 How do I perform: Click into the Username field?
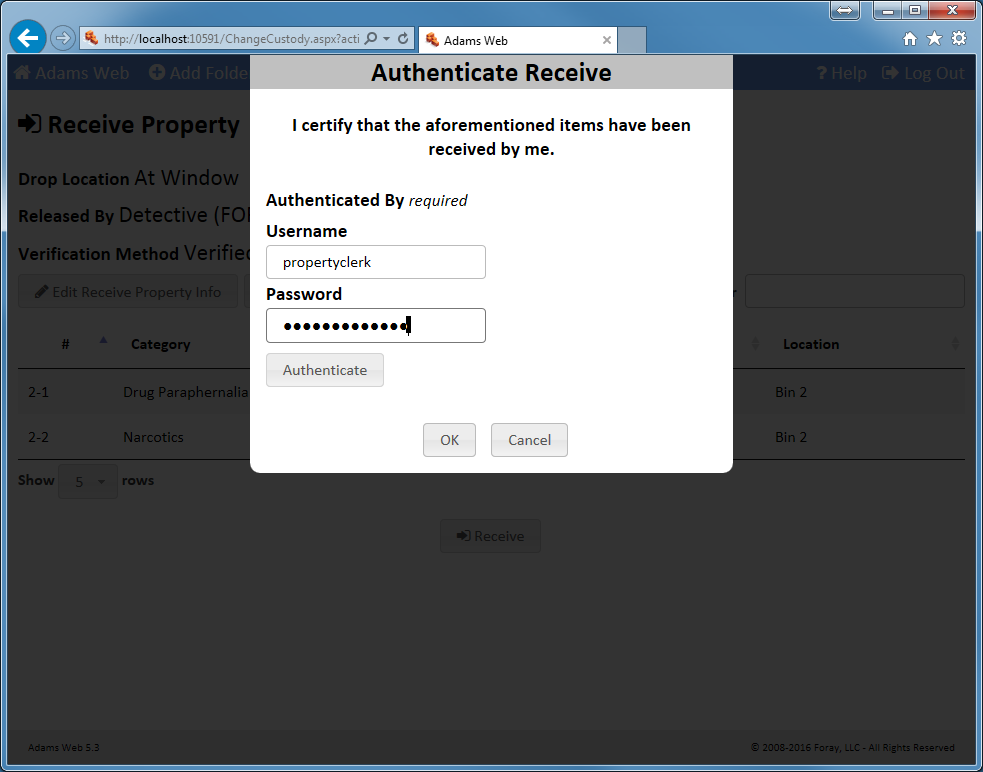click(x=376, y=262)
